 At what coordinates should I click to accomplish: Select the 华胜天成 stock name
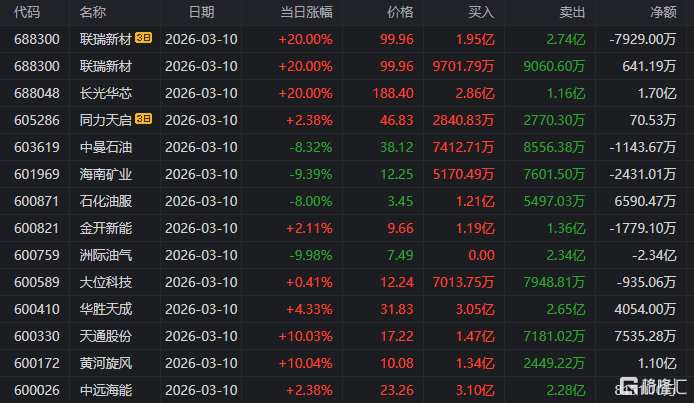(x=105, y=309)
